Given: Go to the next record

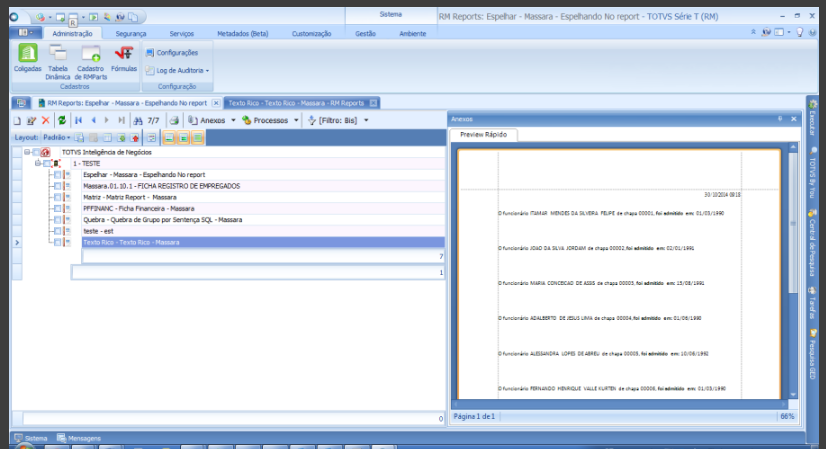Looking at the screenshot, I should 107,121.
